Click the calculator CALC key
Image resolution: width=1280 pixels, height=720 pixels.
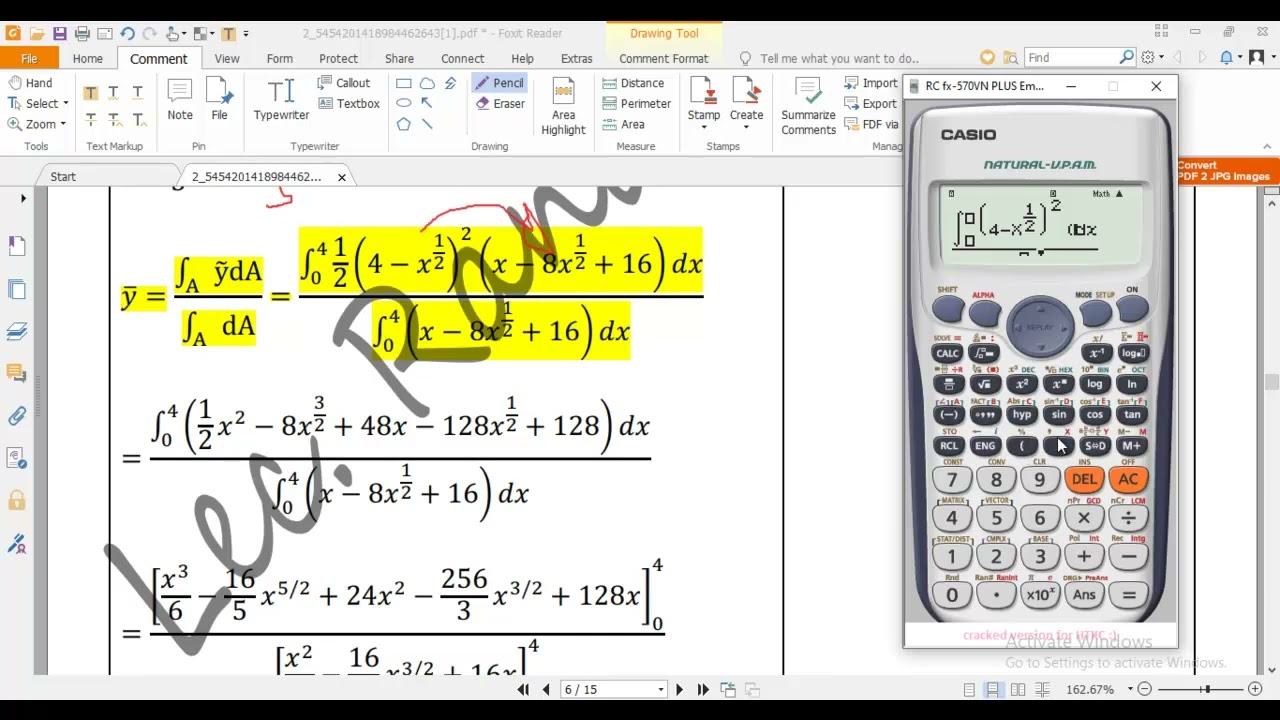(947, 353)
